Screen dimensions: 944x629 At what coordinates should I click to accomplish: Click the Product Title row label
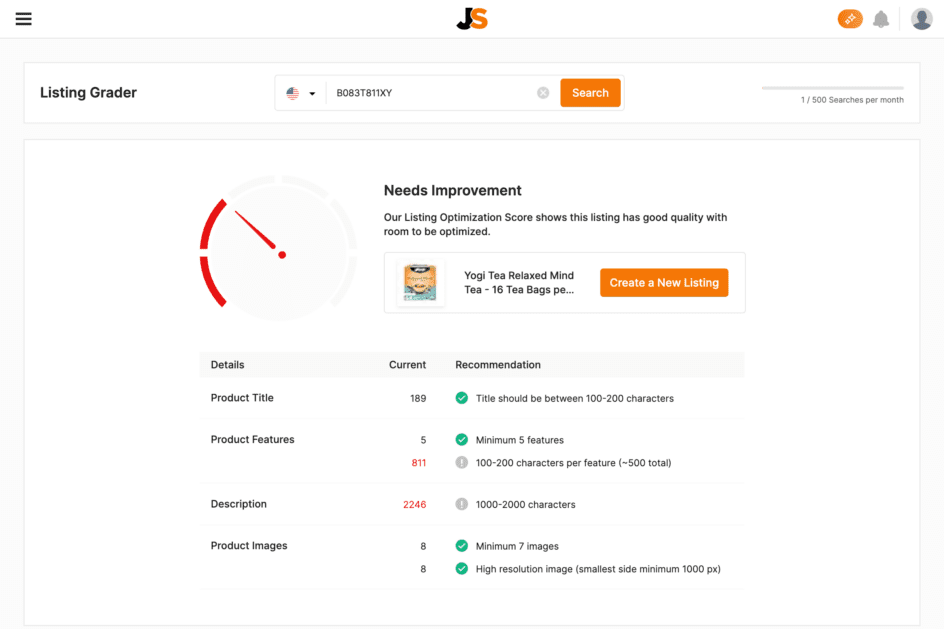tap(242, 398)
